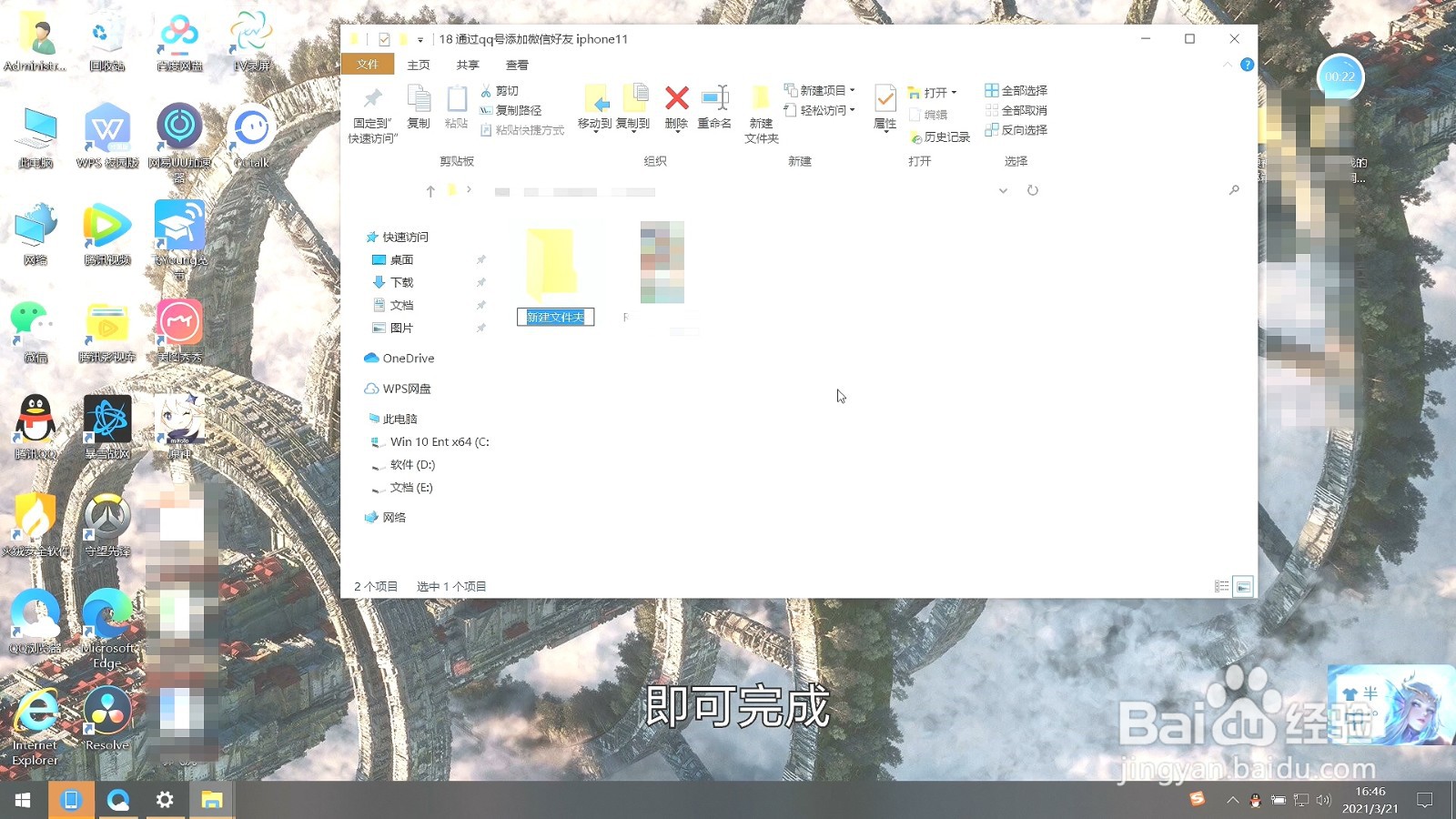Select Desktop (桌面) in navigation pane
This screenshot has height=819, width=1456.
[x=393, y=259]
